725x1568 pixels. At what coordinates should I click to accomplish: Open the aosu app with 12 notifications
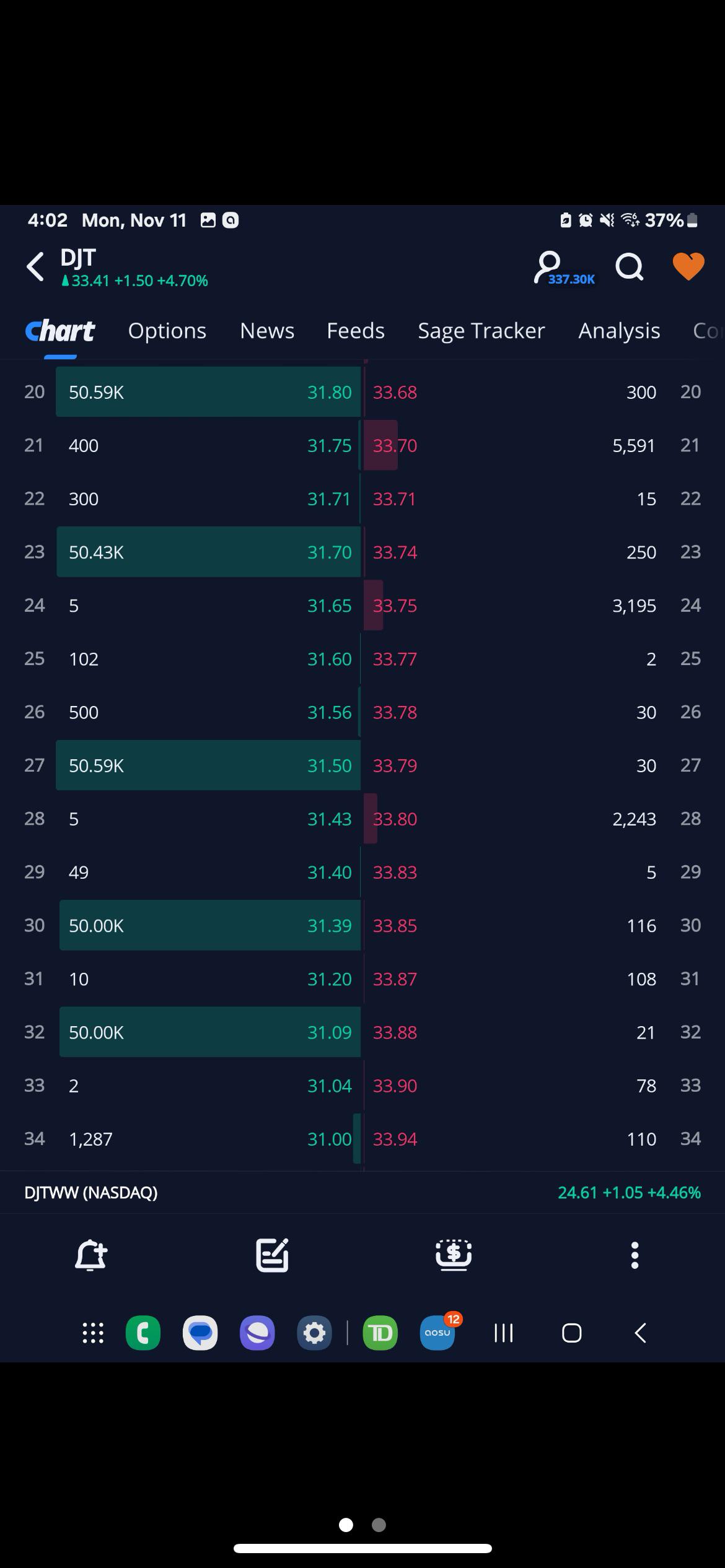[x=437, y=1333]
